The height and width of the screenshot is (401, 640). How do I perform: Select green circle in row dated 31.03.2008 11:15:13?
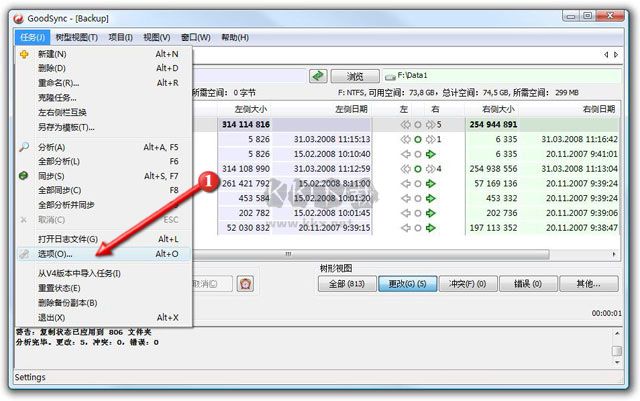pos(418,139)
